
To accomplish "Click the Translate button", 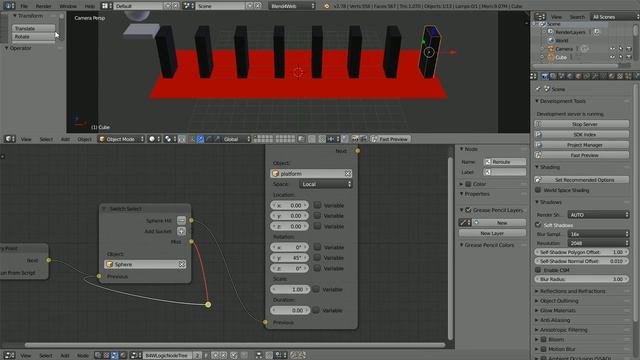I will click(33, 28).
